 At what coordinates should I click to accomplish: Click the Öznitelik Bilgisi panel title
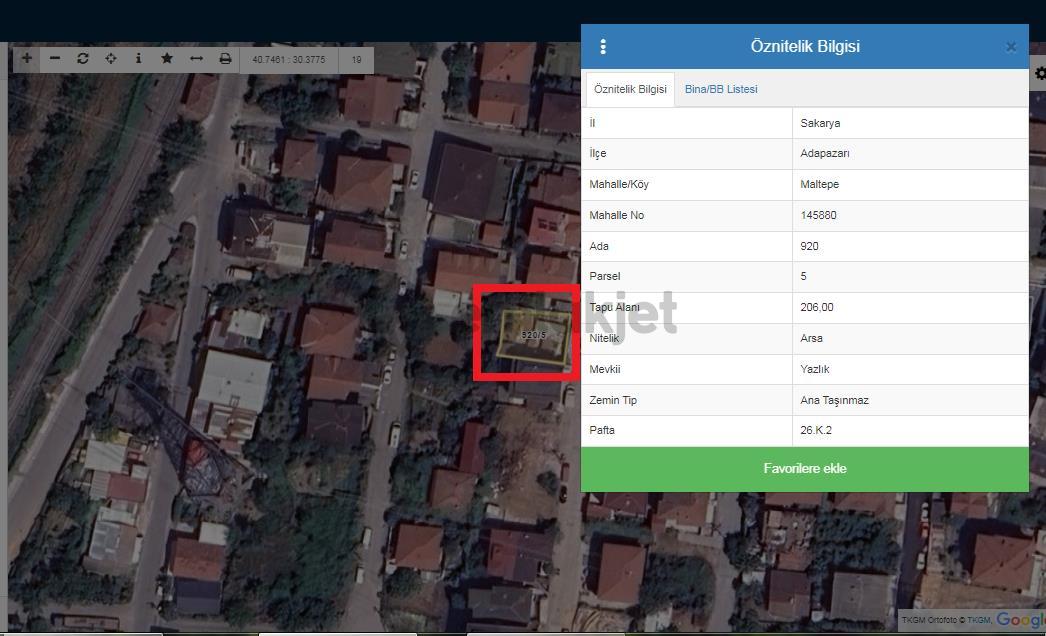click(805, 47)
